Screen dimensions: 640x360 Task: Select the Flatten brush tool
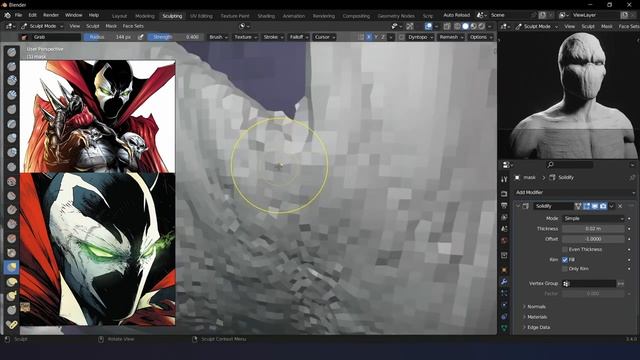pos(12,196)
